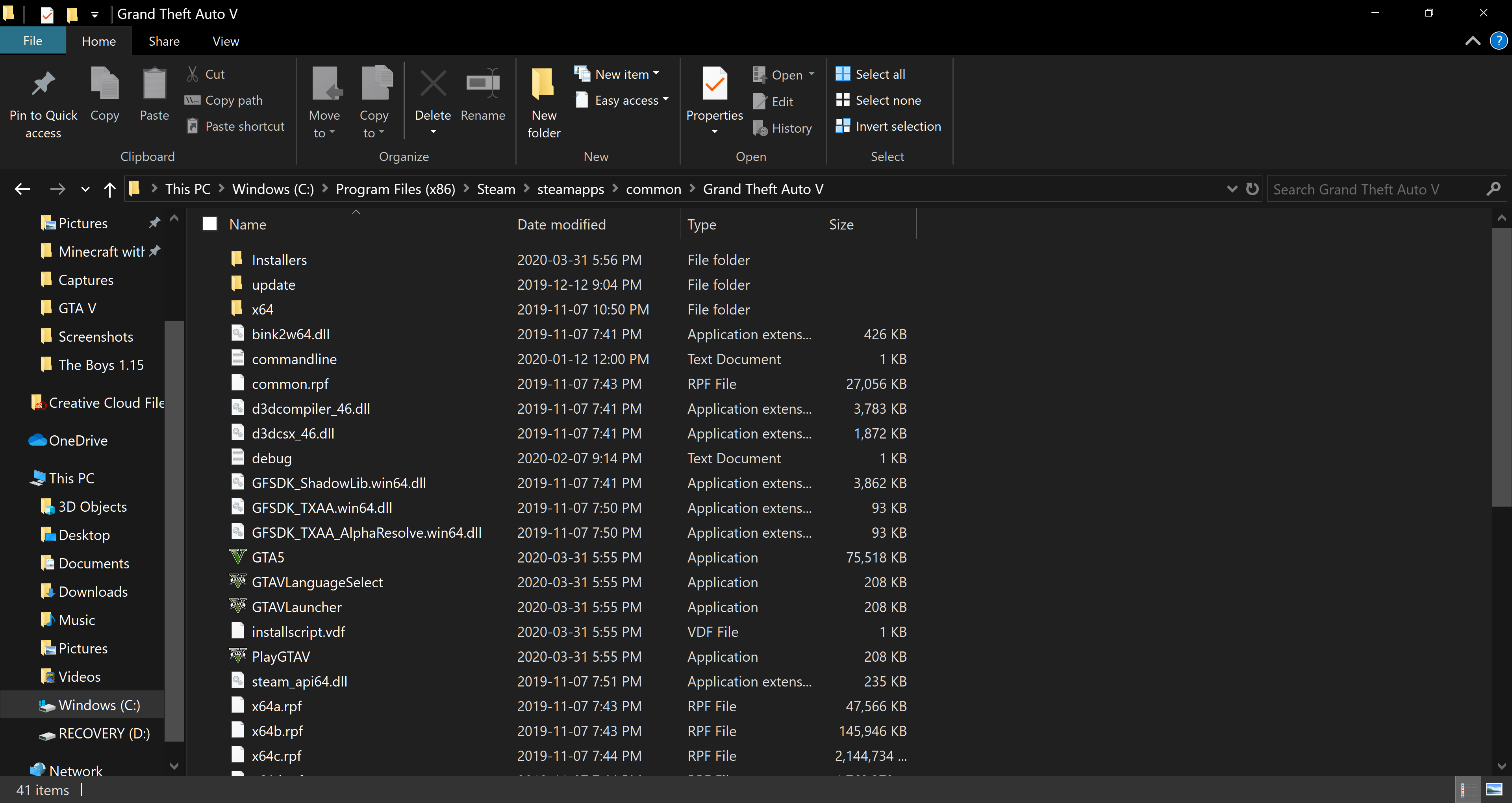Open recent locations dropdown next to forward arrow

(x=85, y=189)
